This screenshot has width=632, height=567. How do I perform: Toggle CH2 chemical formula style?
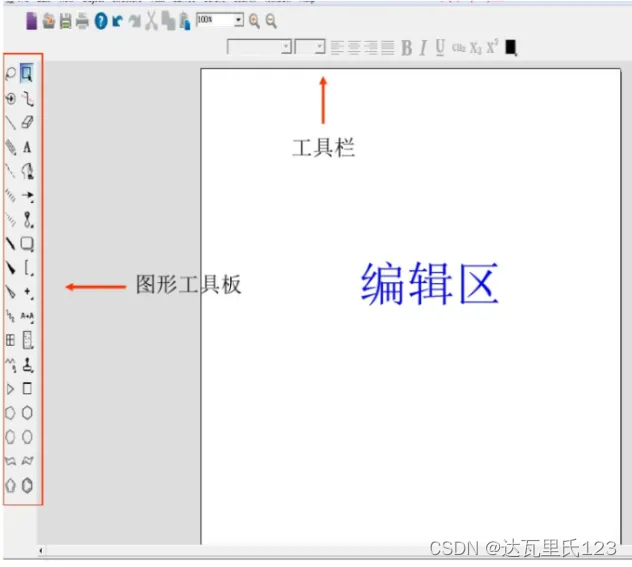[x=459, y=48]
